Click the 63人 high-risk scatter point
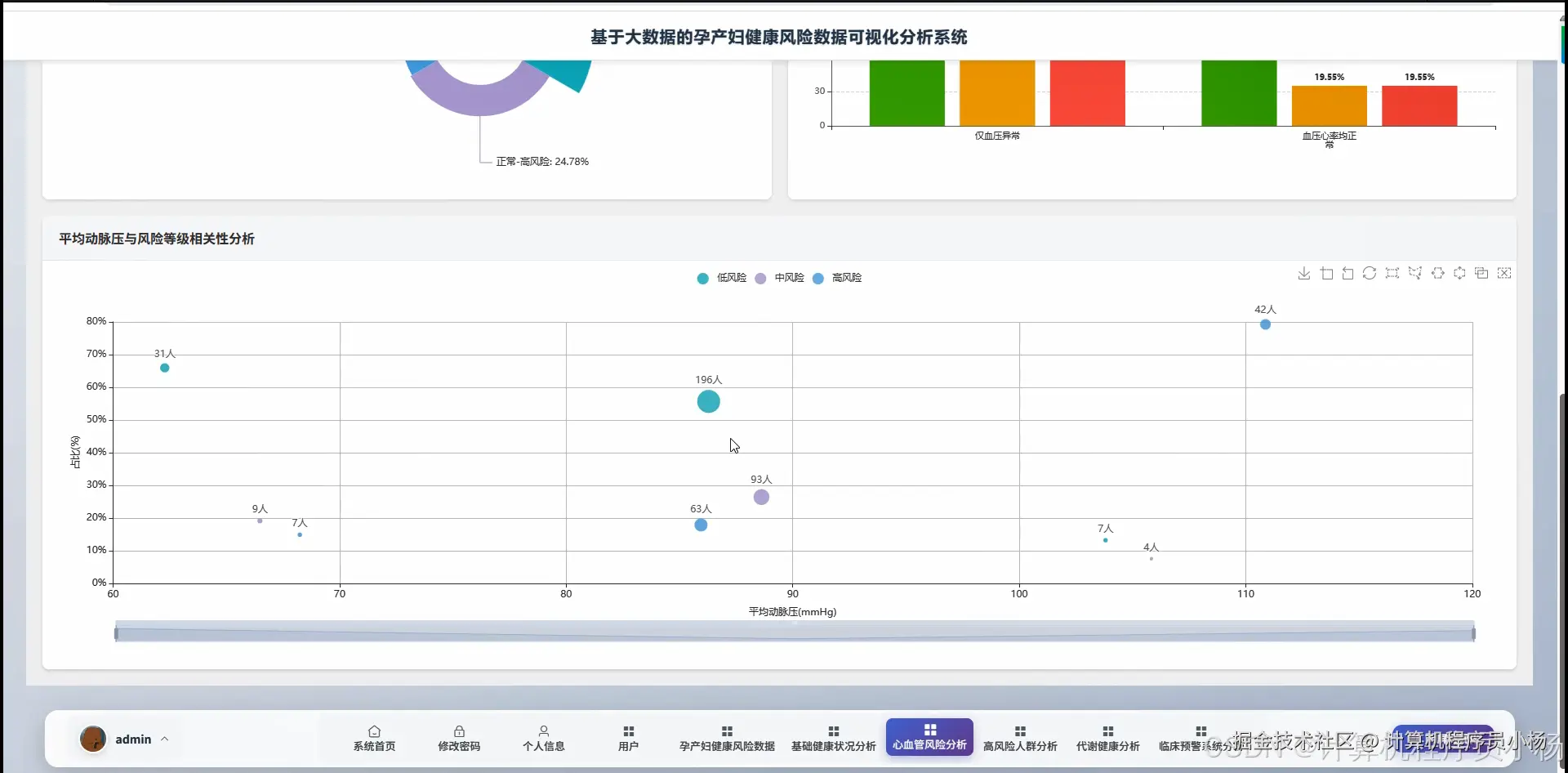This screenshot has height=773, width=1568. [x=701, y=525]
